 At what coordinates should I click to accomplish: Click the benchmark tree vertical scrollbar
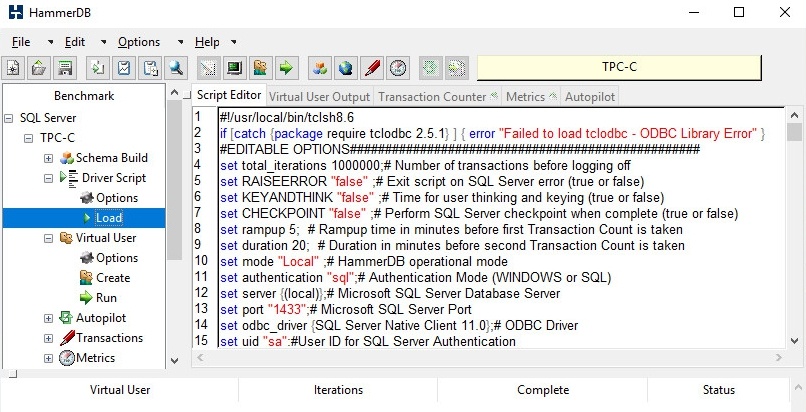coord(175,180)
